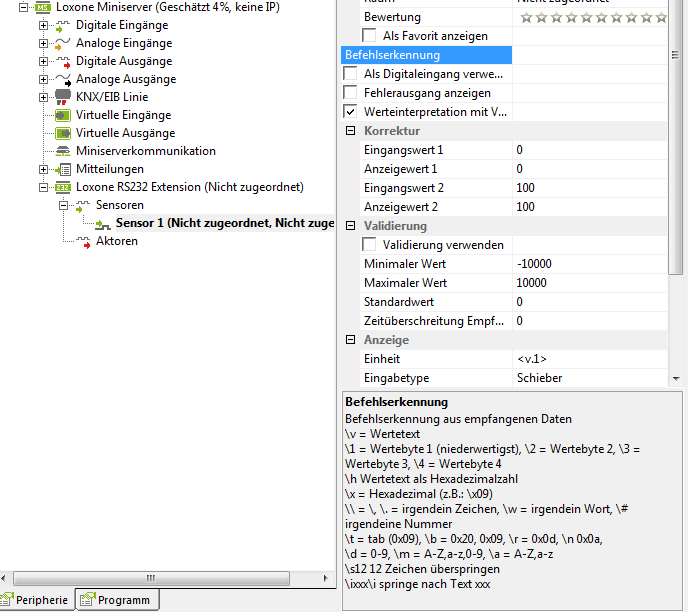Edit the Eingangswert 2 value
This screenshot has height=612, width=688.
pyautogui.click(x=589, y=188)
